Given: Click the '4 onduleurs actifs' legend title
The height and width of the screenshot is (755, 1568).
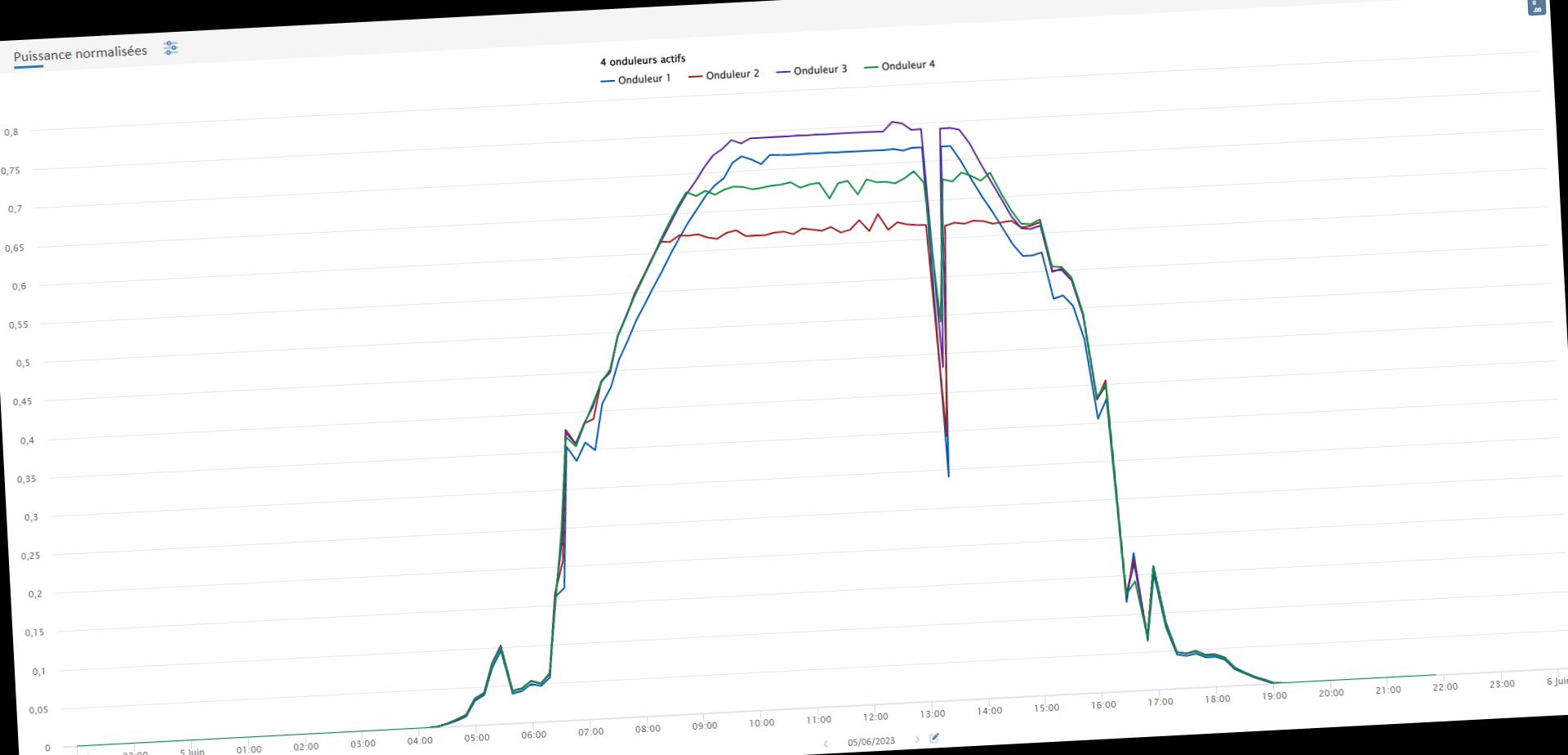Looking at the screenshot, I should click(643, 60).
